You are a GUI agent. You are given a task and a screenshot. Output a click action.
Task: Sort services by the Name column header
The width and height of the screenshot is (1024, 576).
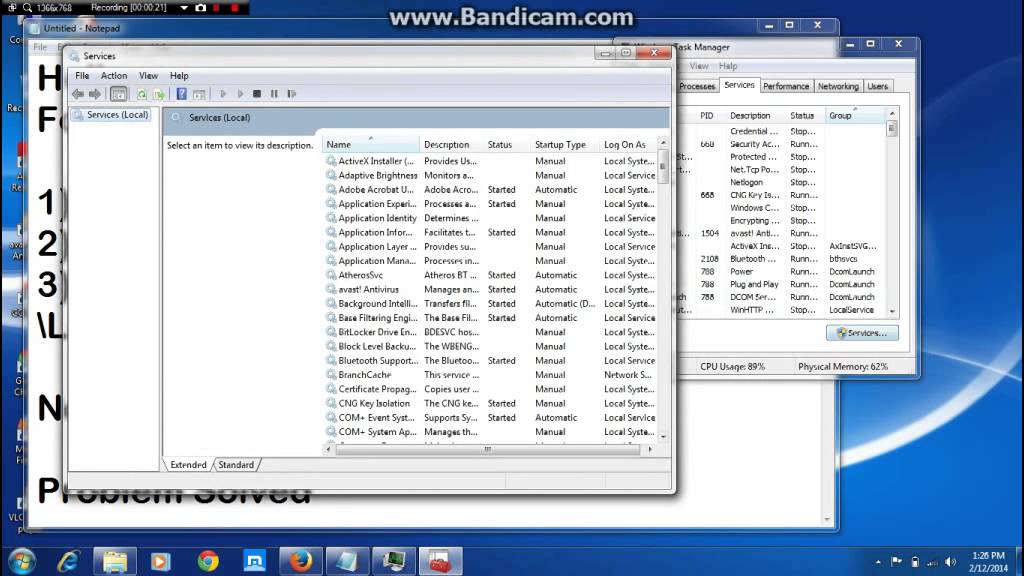click(x=370, y=144)
